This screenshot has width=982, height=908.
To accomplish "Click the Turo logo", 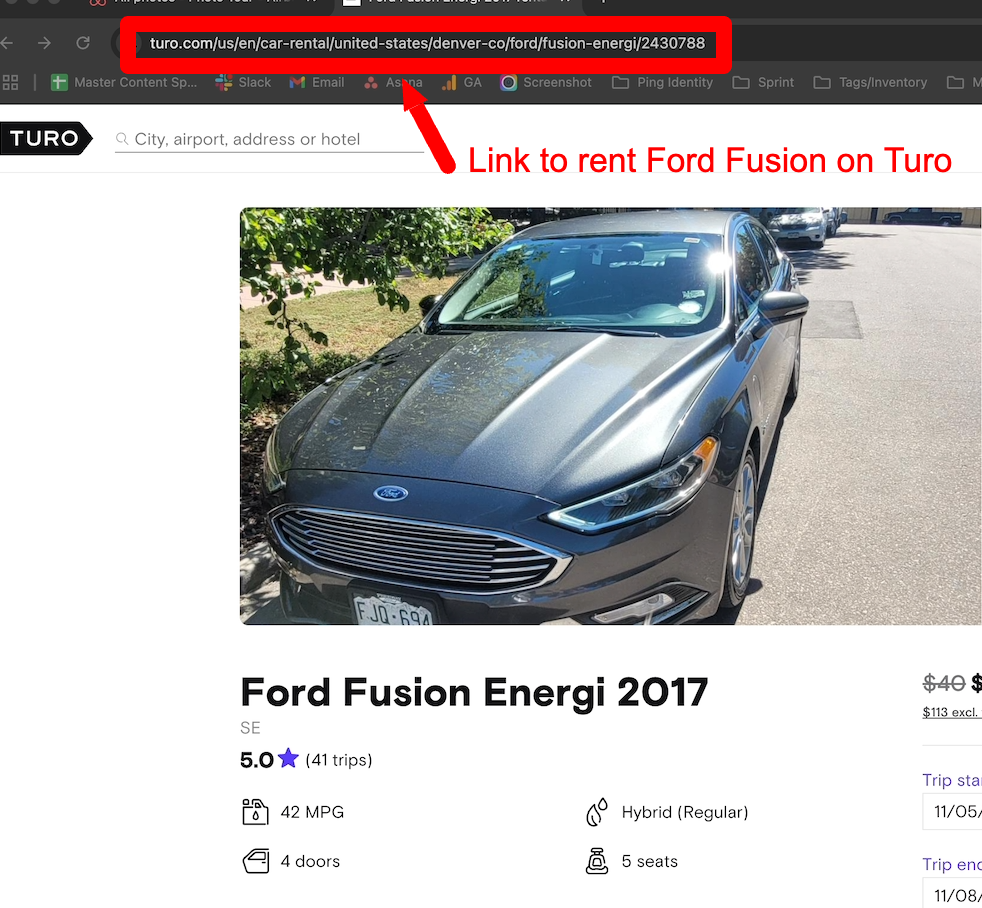I will point(45,138).
